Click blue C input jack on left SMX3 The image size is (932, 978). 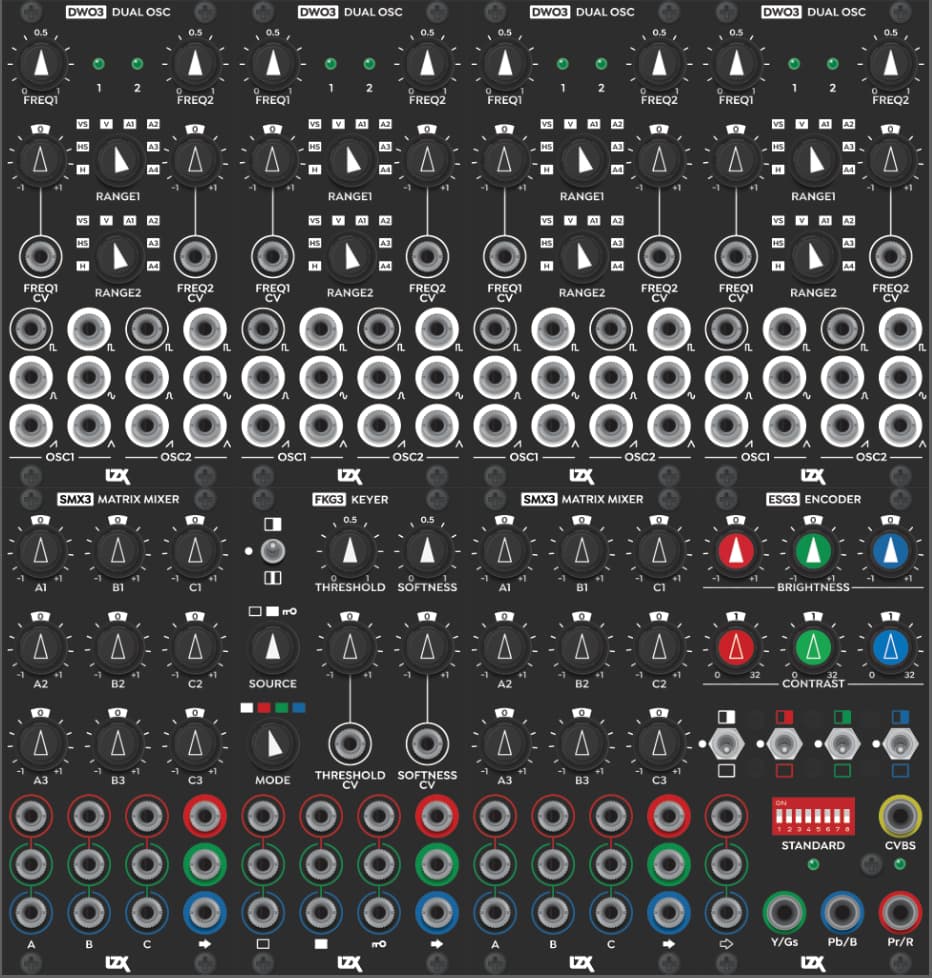(147, 913)
